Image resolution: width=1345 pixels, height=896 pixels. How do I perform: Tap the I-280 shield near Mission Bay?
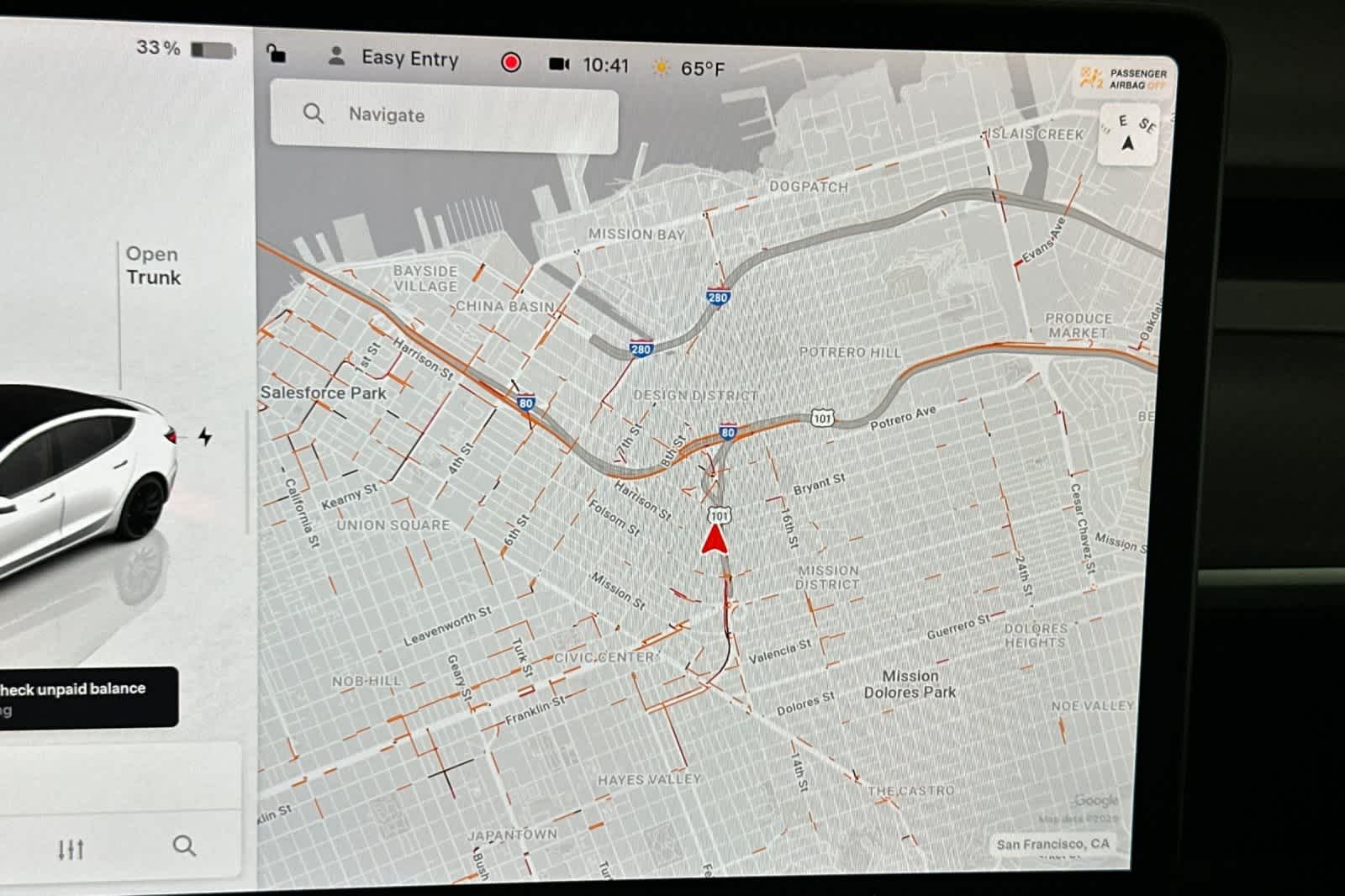(717, 298)
